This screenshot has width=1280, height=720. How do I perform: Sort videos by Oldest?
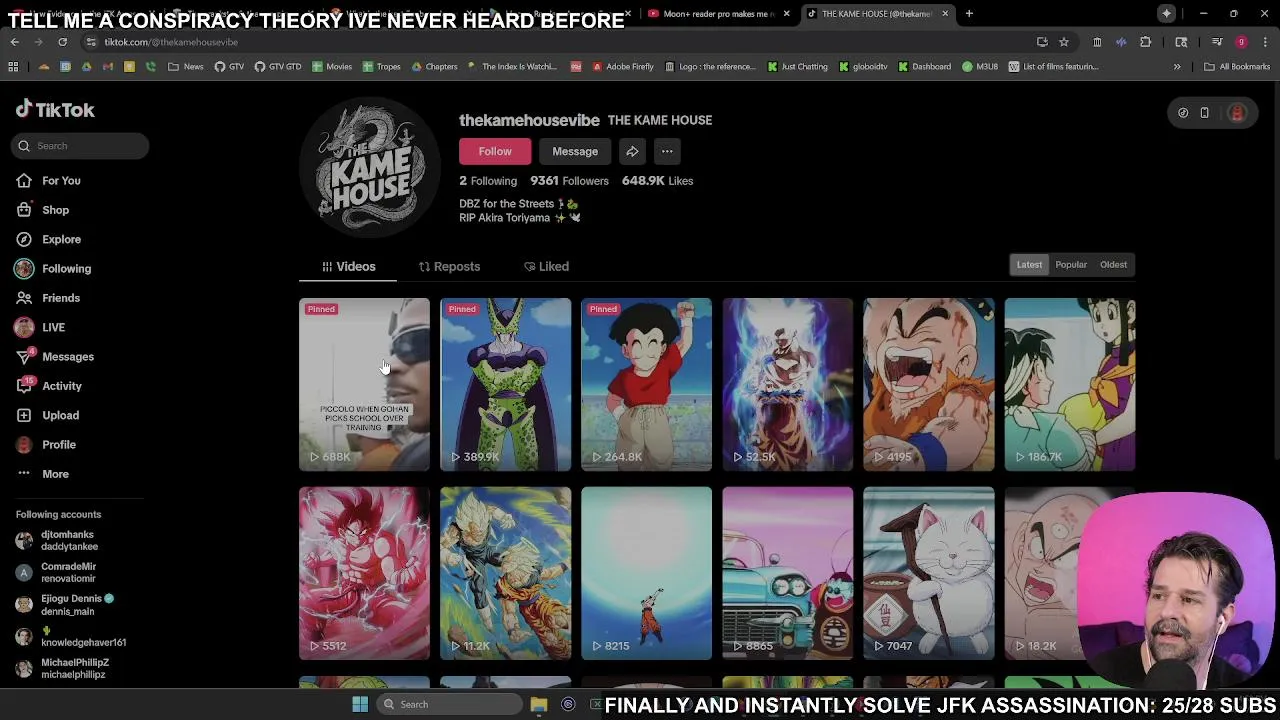[1113, 265]
